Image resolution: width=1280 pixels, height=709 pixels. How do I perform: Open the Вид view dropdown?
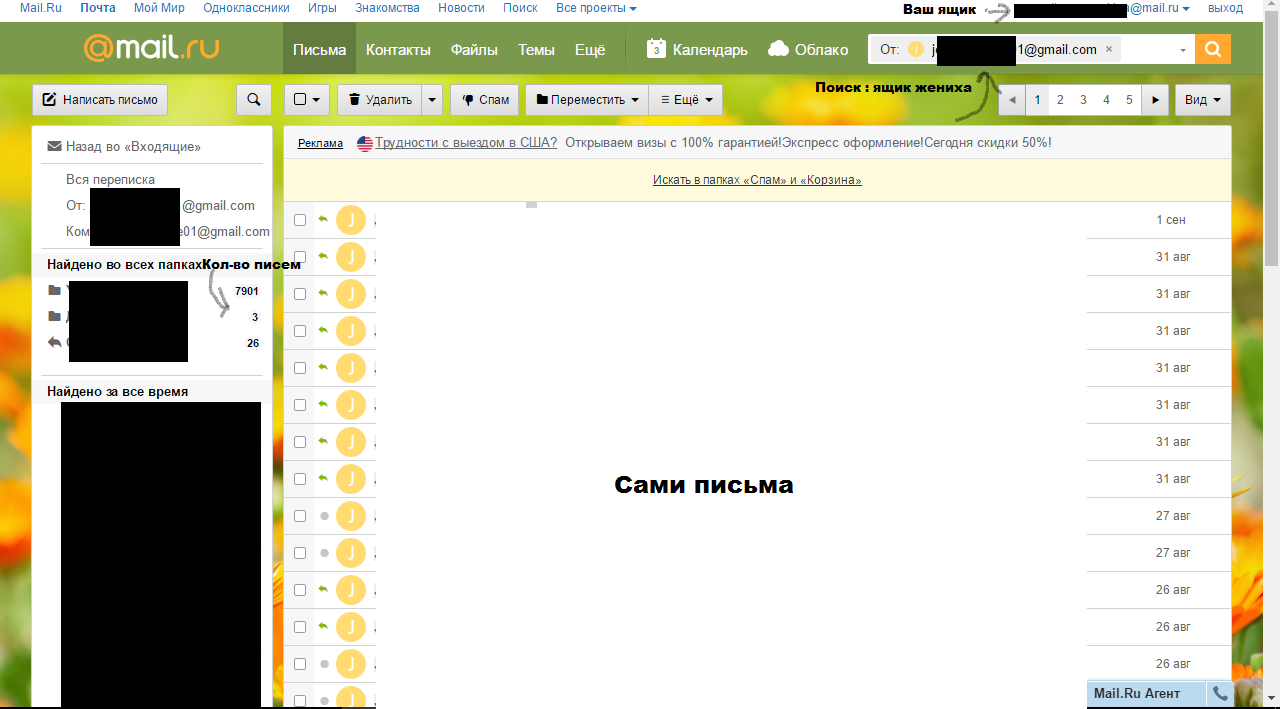pyautogui.click(x=1202, y=100)
